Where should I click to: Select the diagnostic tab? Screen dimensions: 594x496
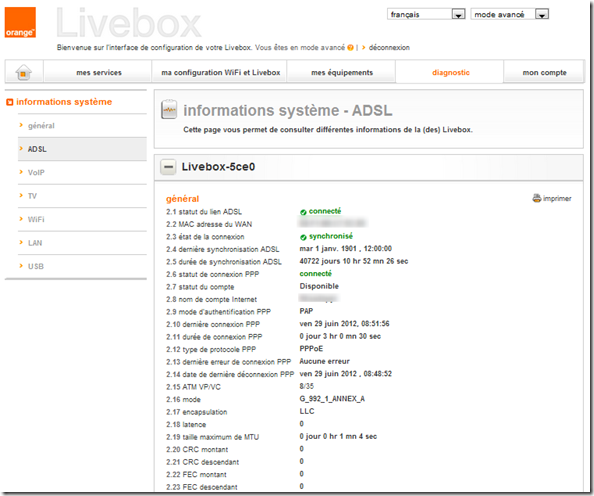451,72
